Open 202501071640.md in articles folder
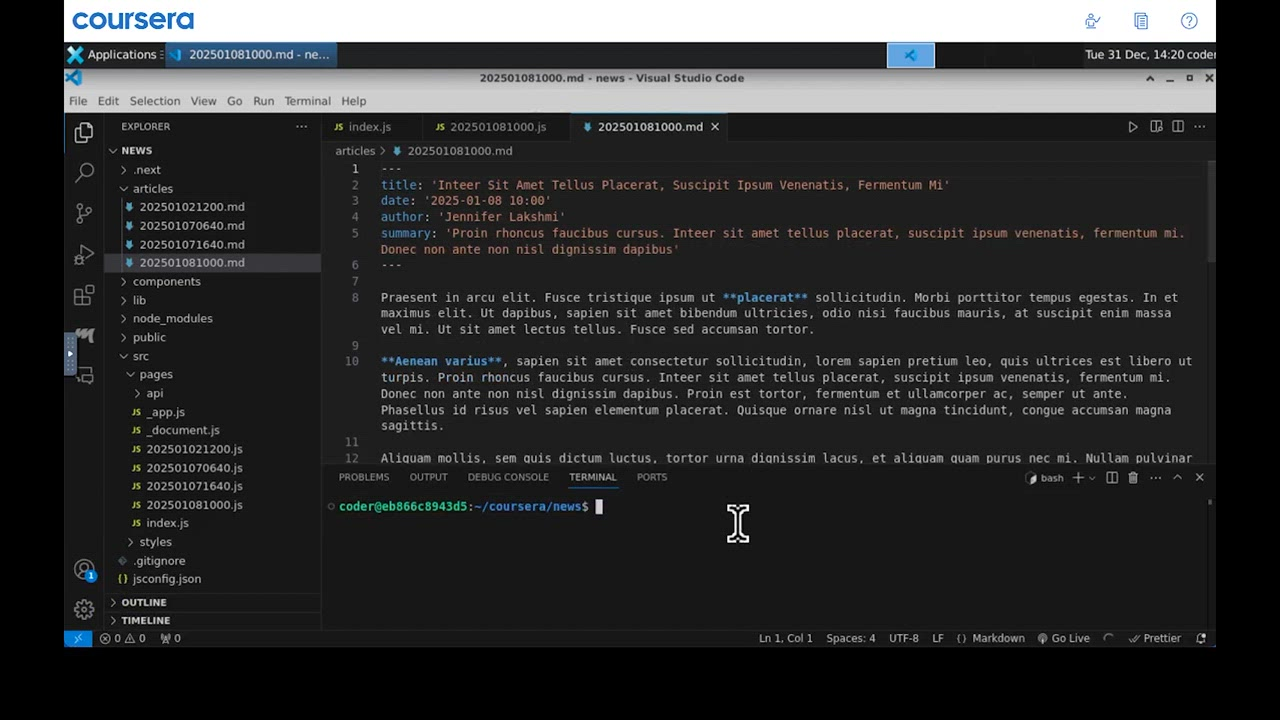This screenshot has height=720, width=1280. (192, 244)
